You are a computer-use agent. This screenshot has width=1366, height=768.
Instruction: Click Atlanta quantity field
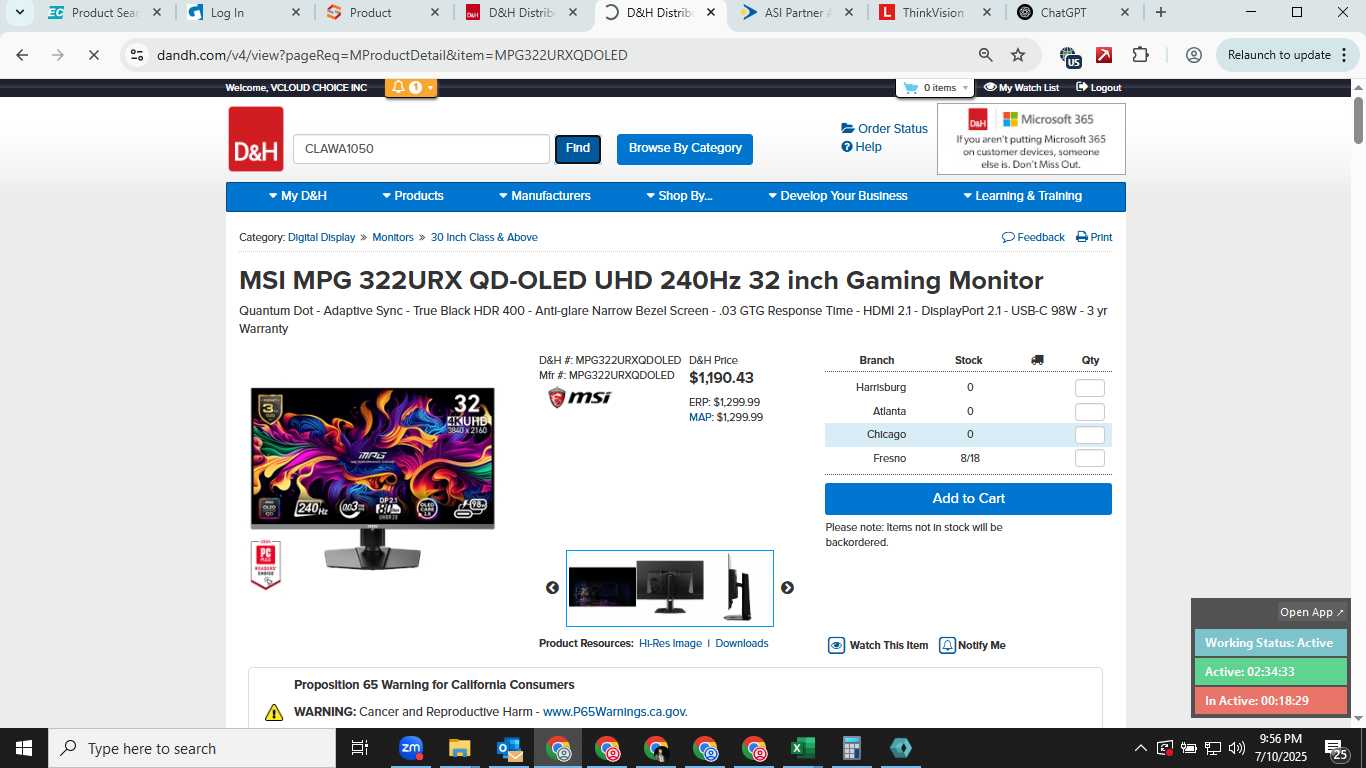1090,412
